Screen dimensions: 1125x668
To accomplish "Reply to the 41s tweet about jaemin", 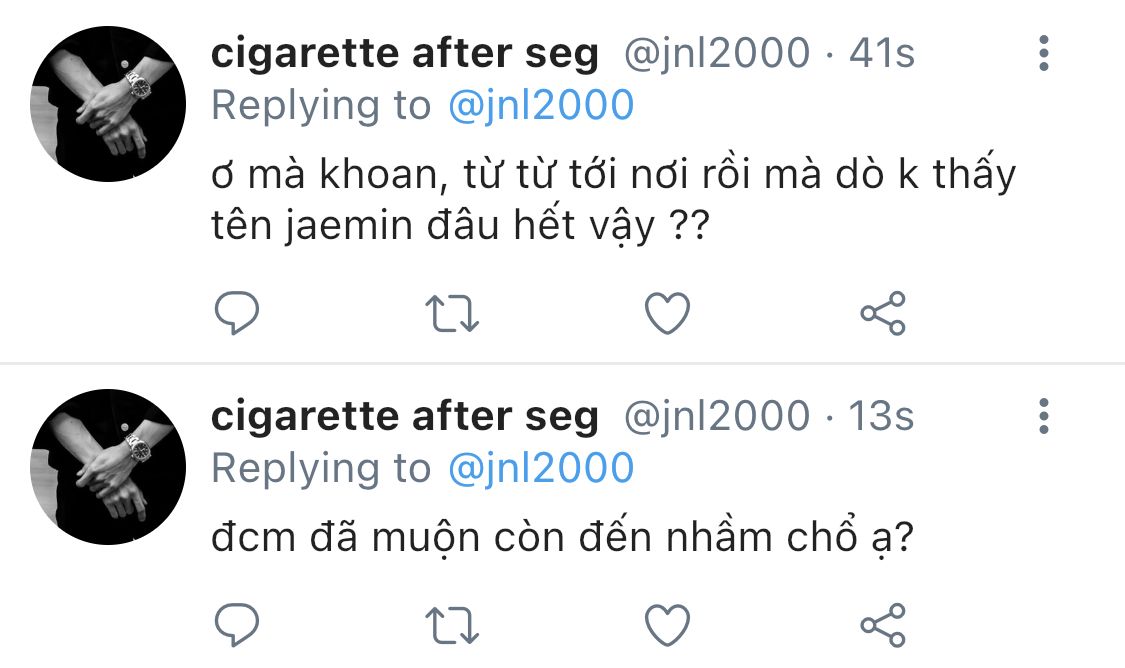I will [x=237, y=313].
